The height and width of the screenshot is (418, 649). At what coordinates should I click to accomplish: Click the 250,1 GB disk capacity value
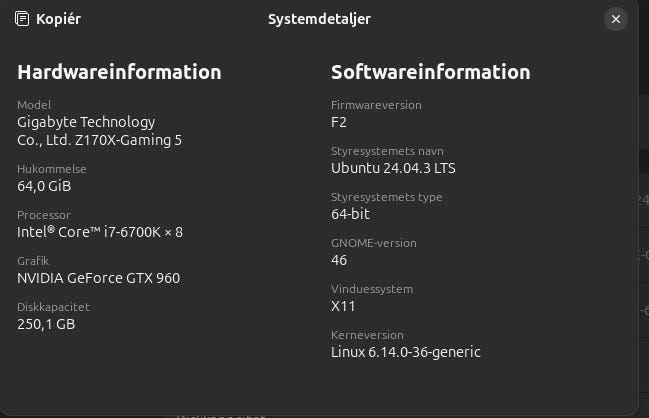point(46,324)
